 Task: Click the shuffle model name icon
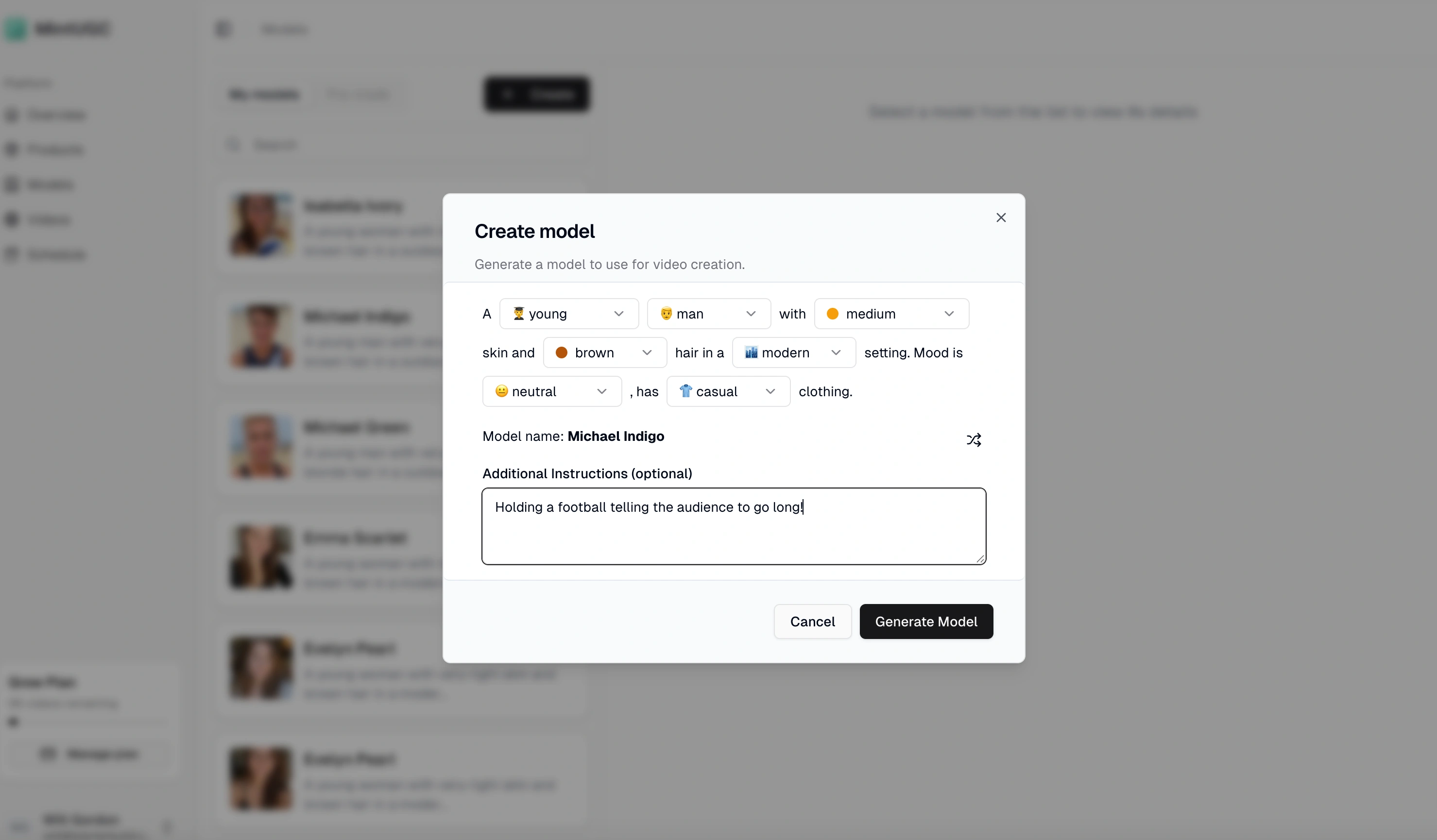coord(974,439)
